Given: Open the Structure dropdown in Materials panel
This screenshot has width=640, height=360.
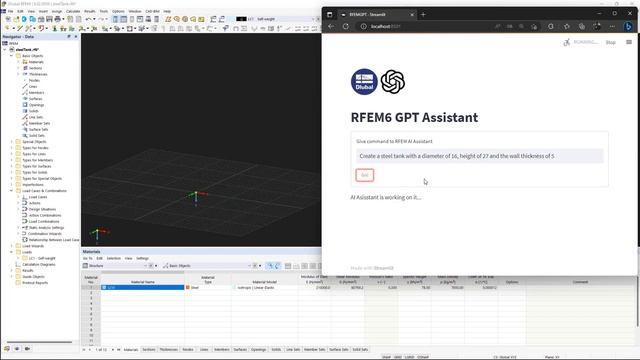Looking at the screenshot, I should click(x=145, y=266).
